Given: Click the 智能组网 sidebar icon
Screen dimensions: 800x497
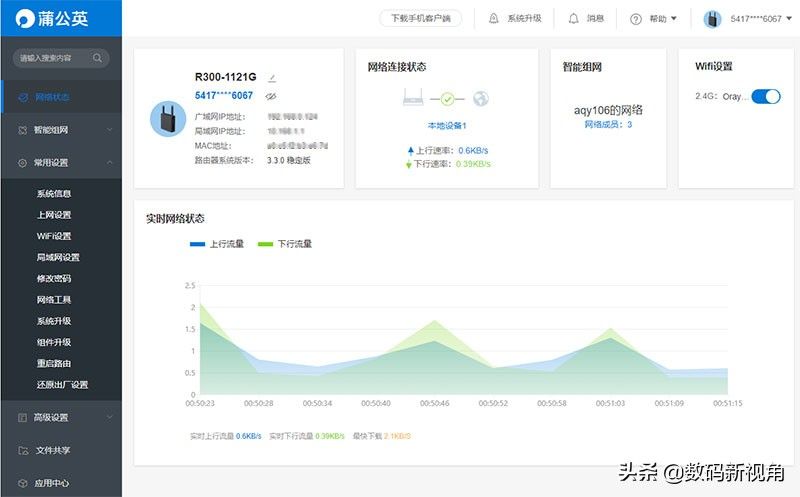Looking at the screenshot, I should pyautogui.click(x=22, y=130).
